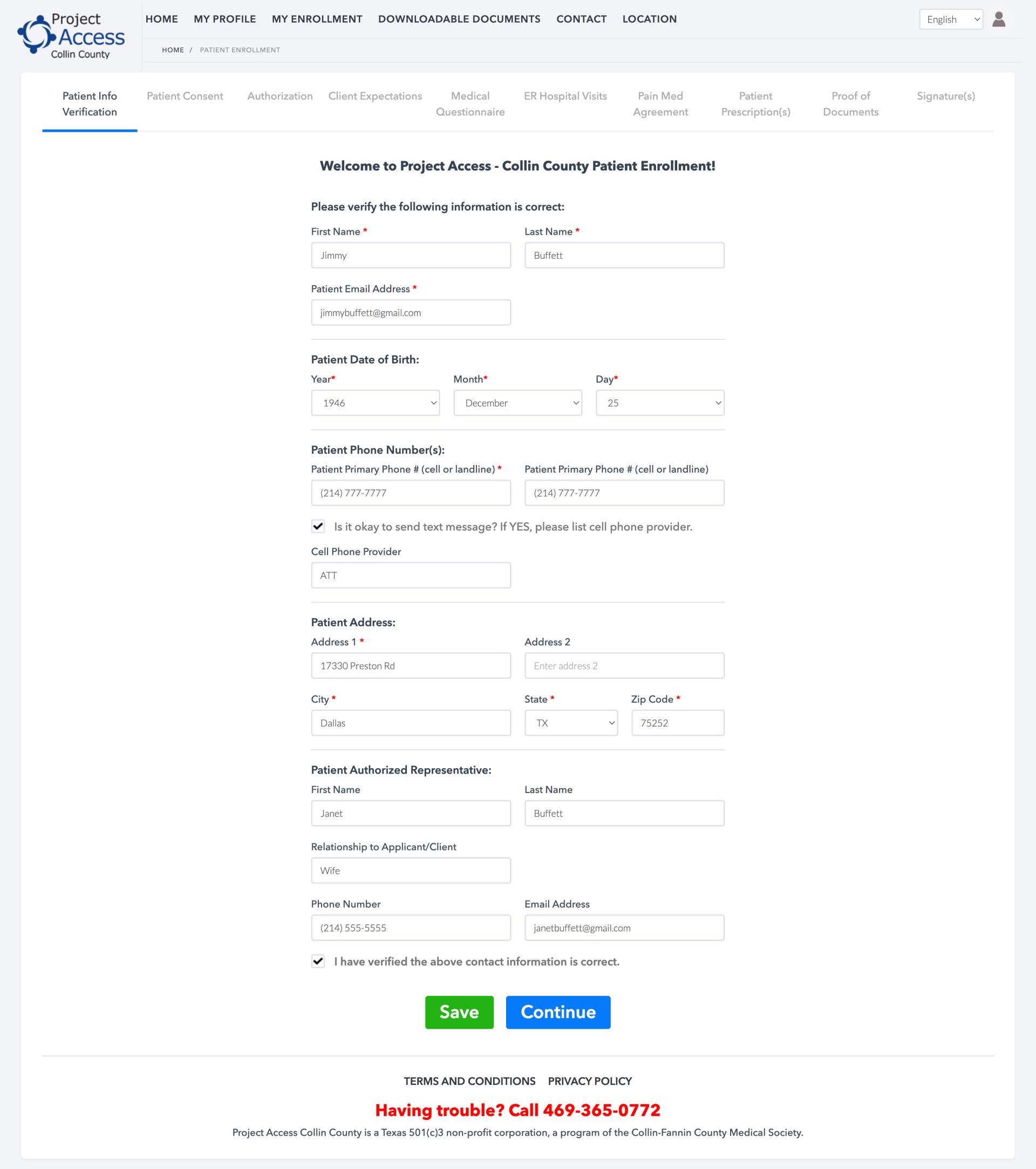The height and width of the screenshot is (1169, 1036).
Task: Toggle the verified contact information checkbox
Action: click(x=318, y=961)
